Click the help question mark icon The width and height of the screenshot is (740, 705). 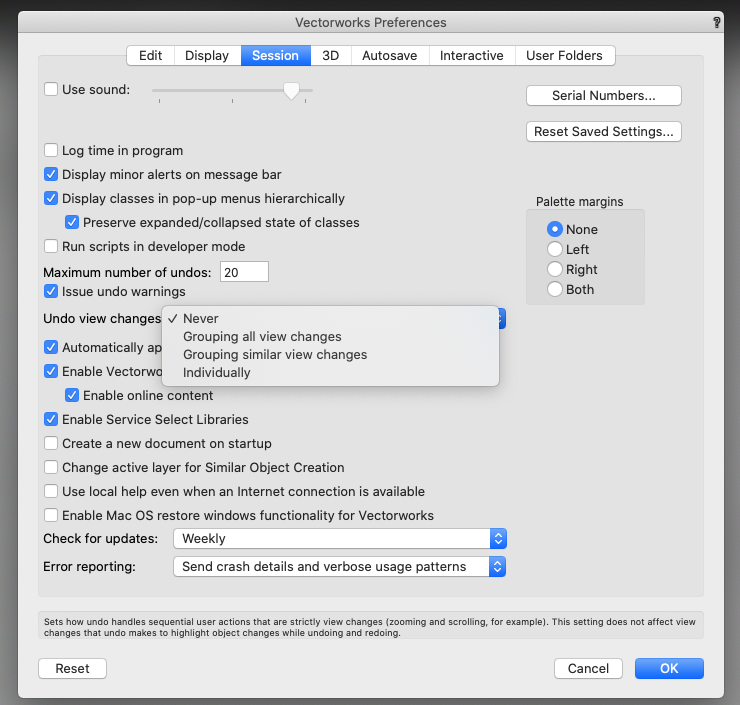[x=716, y=22]
